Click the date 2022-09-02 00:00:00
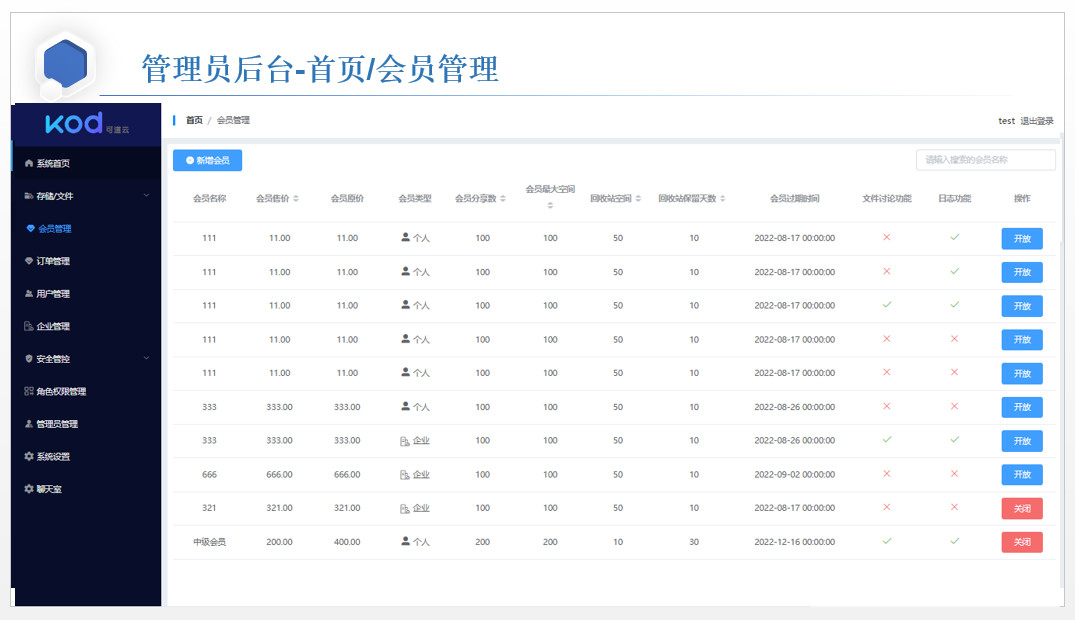 (x=795, y=475)
